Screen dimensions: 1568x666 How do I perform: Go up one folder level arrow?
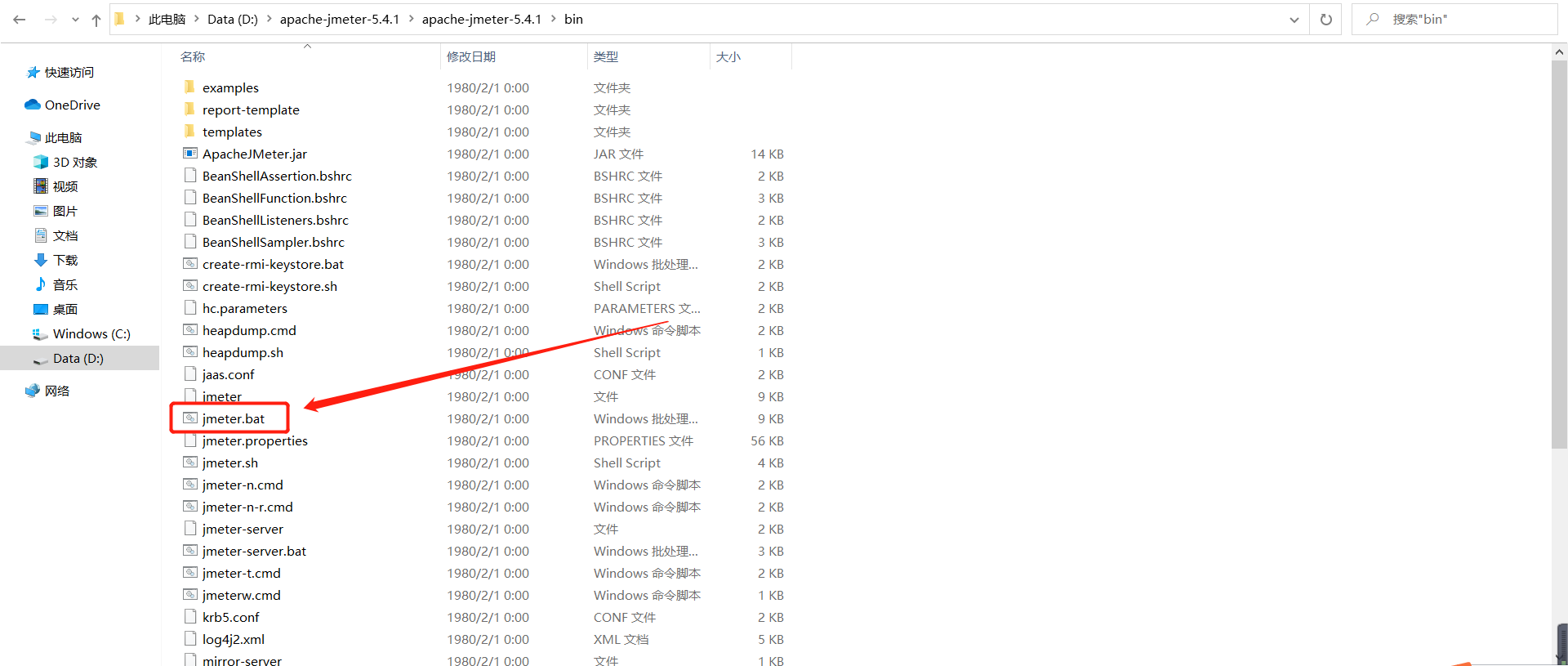click(x=96, y=20)
